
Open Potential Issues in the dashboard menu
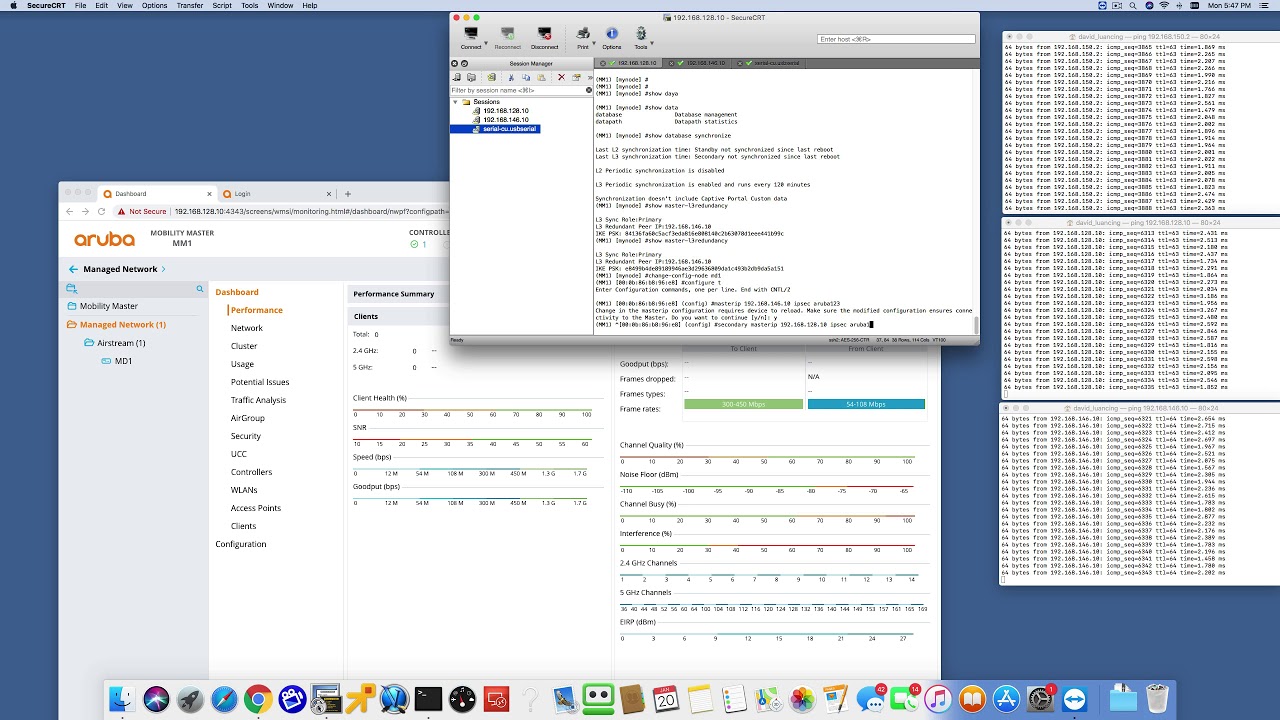pos(260,382)
